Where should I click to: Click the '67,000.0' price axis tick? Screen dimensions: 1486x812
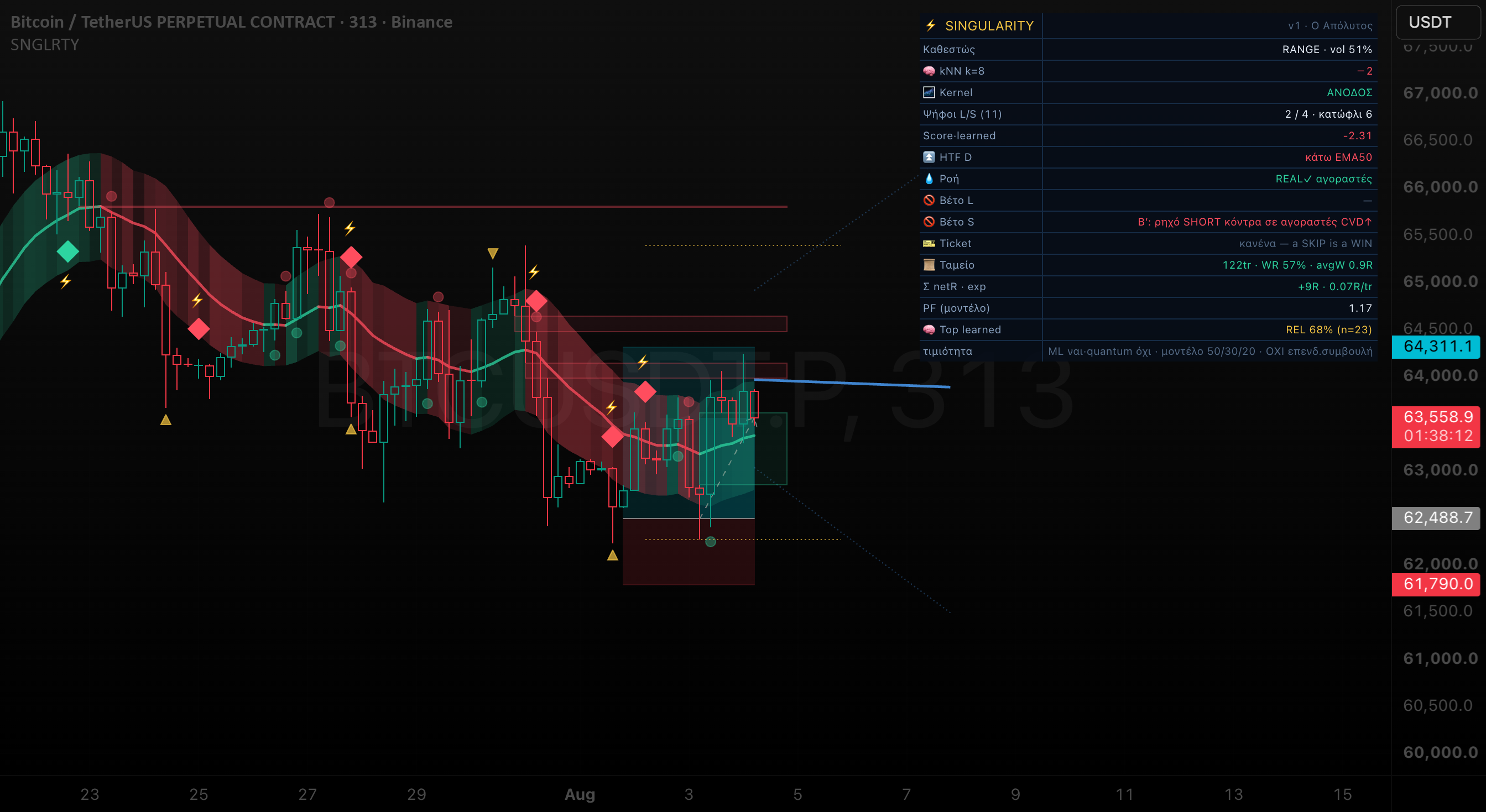pyautogui.click(x=1441, y=93)
